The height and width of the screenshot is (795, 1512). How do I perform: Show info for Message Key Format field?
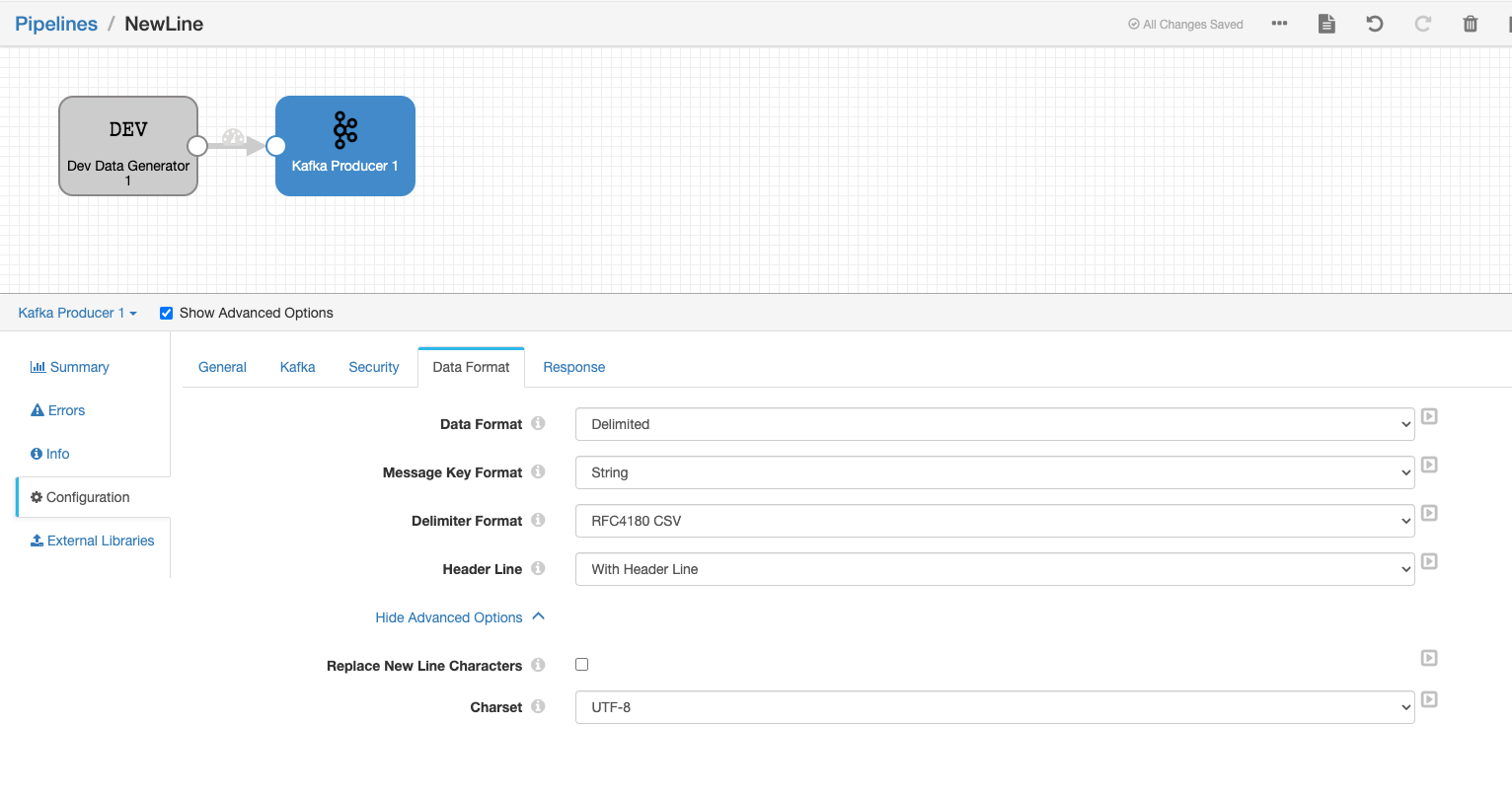tap(538, 471)
